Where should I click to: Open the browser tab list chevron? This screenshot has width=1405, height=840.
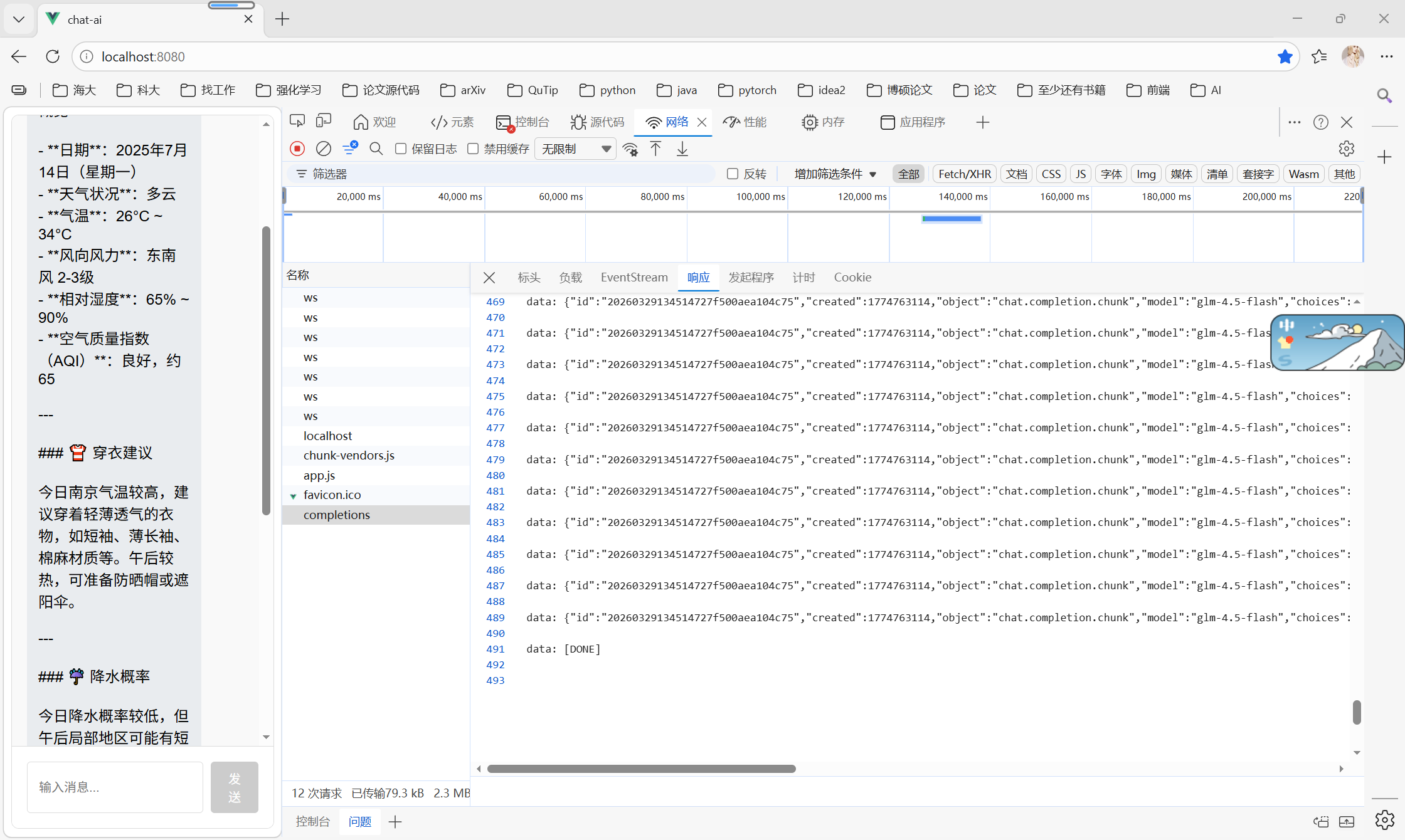[19, 19]
